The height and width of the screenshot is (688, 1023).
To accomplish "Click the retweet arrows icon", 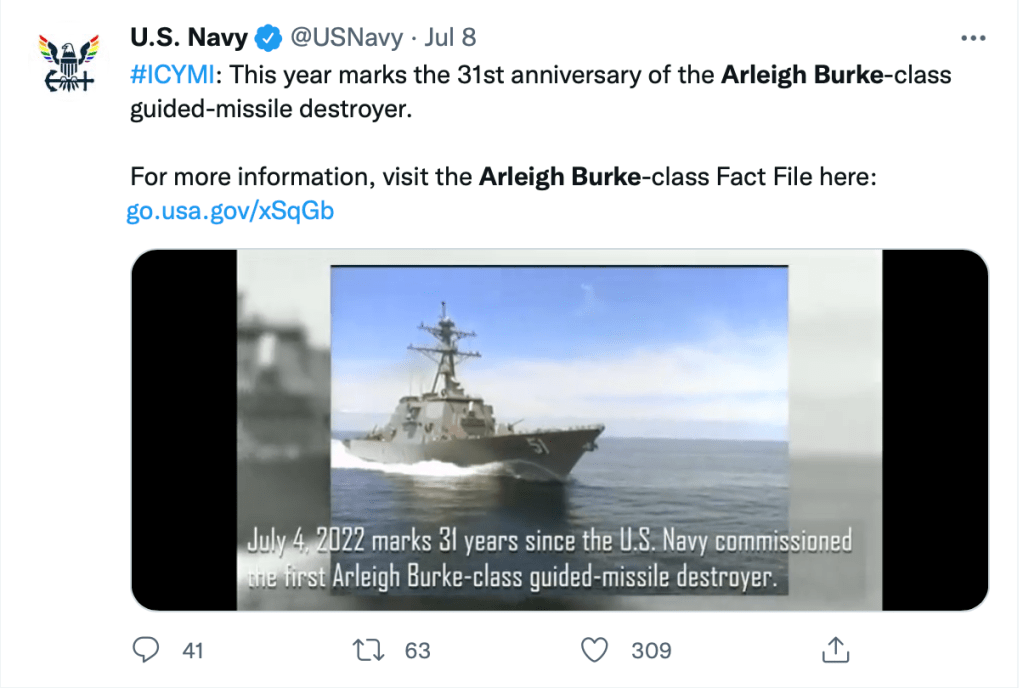I will (370, 650).
